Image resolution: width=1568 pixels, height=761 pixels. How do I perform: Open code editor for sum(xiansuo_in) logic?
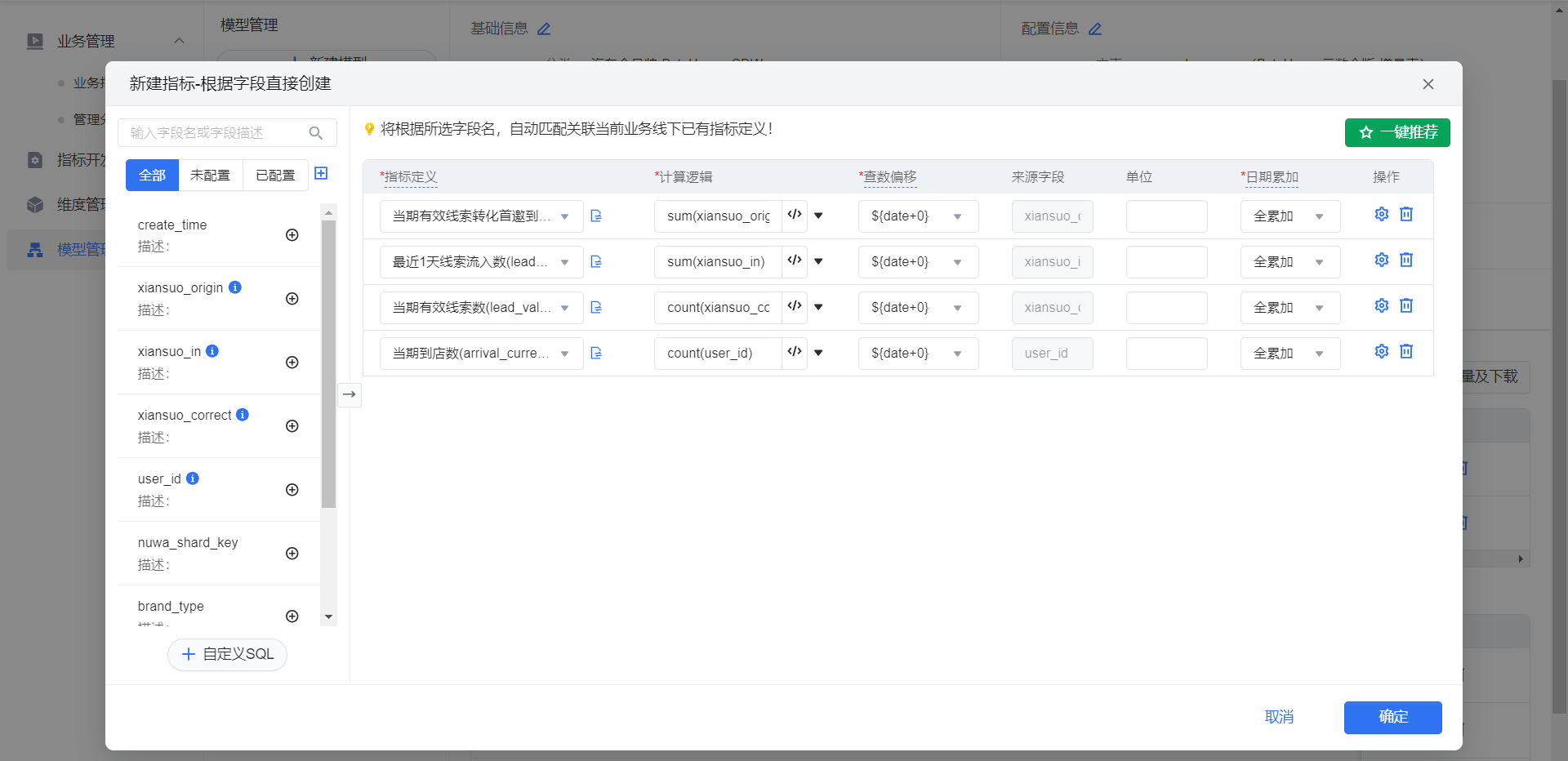(795, 261)
